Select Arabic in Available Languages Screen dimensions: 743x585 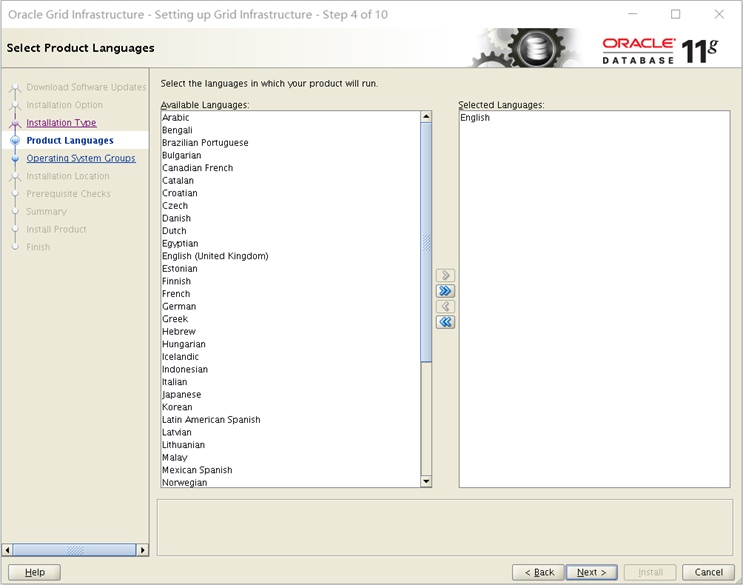pos(290,117)
